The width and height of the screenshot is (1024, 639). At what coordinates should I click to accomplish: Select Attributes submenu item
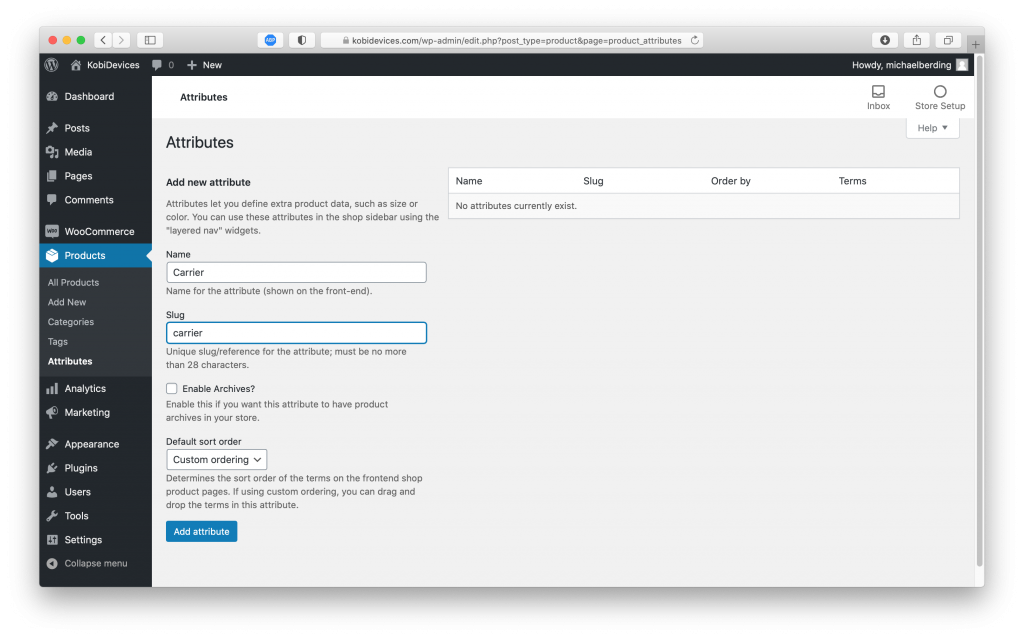(x=70, y=361)
